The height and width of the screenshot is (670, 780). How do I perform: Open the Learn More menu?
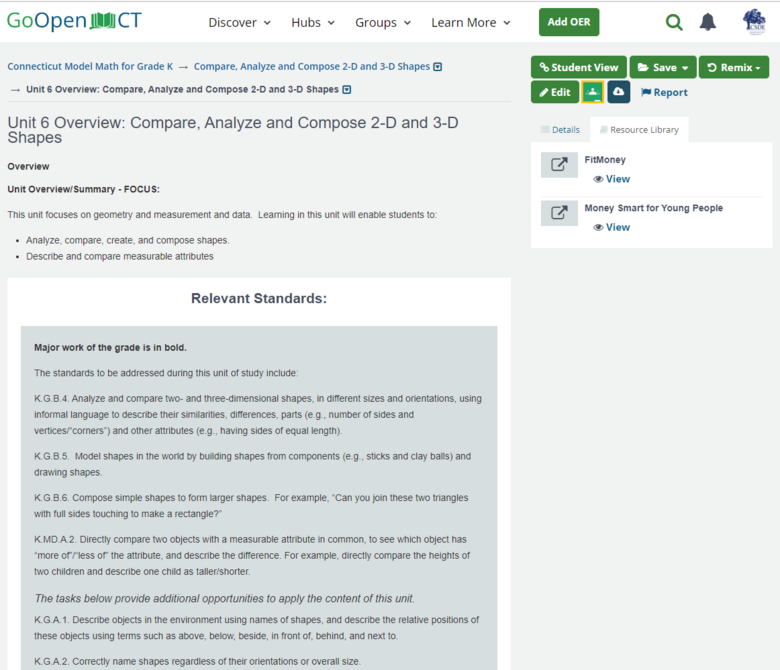(470, 22)
